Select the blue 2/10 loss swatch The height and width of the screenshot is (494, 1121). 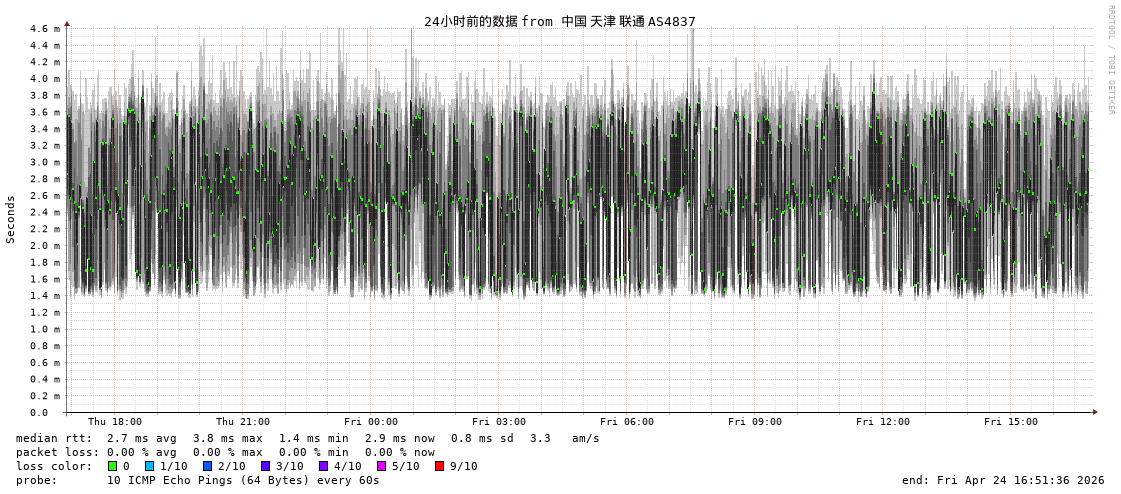(x=207, y=466)
